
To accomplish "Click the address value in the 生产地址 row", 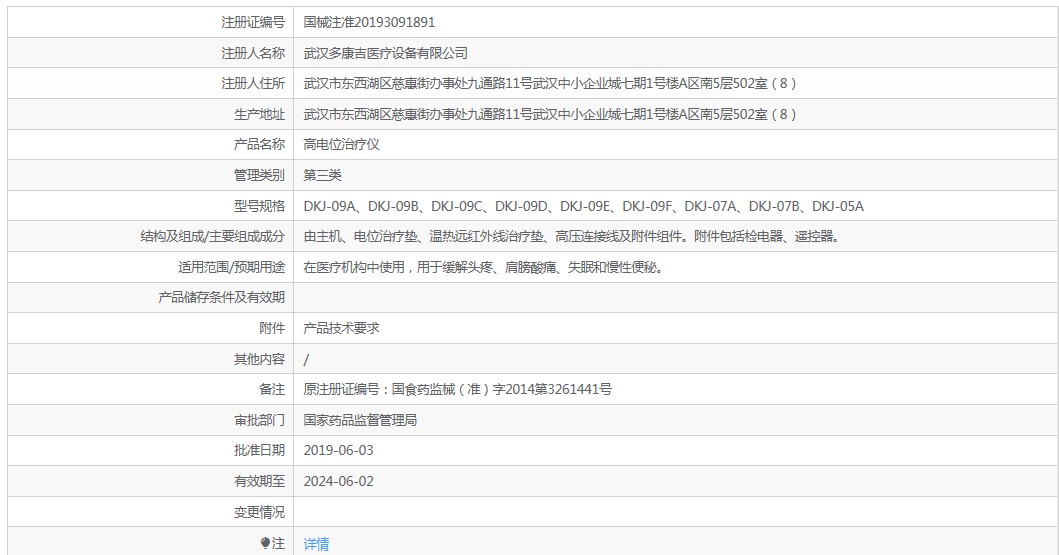I will click(x=550, y=115).
